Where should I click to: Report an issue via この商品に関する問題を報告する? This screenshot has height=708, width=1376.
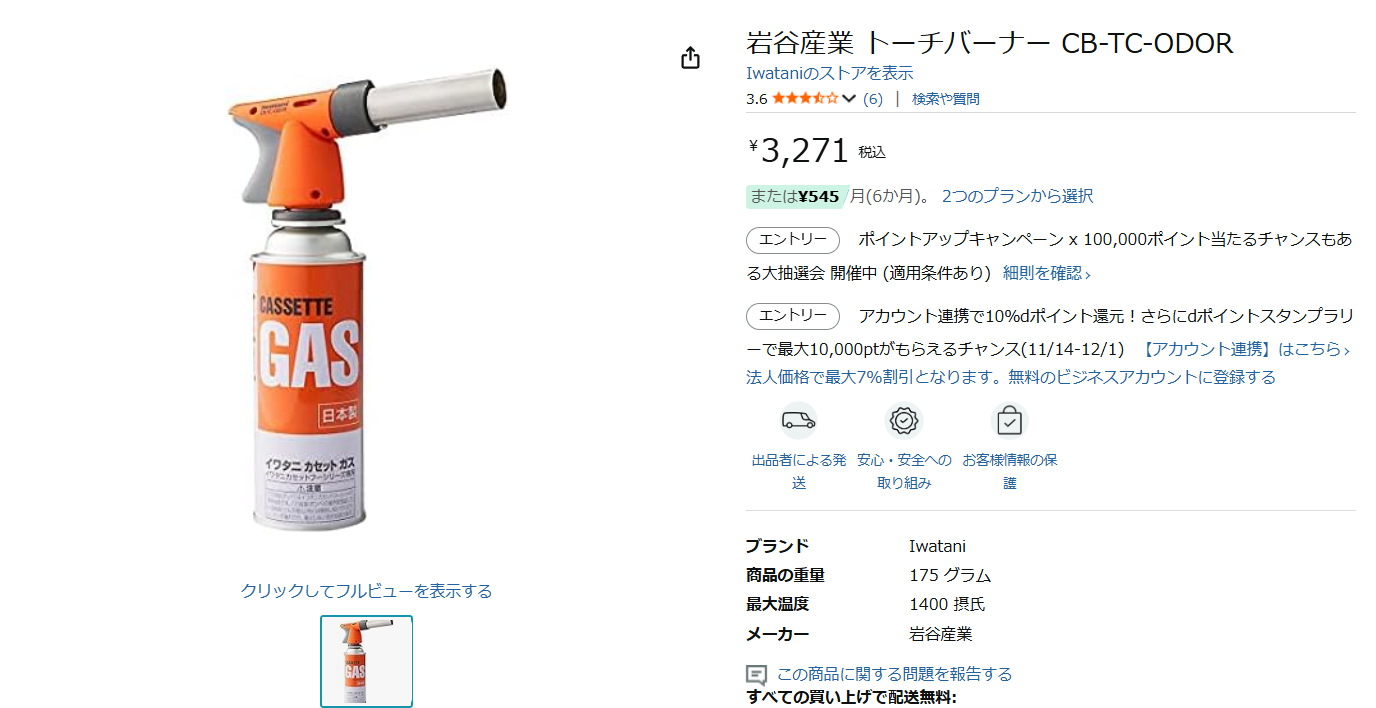click(x=895, y=674)
